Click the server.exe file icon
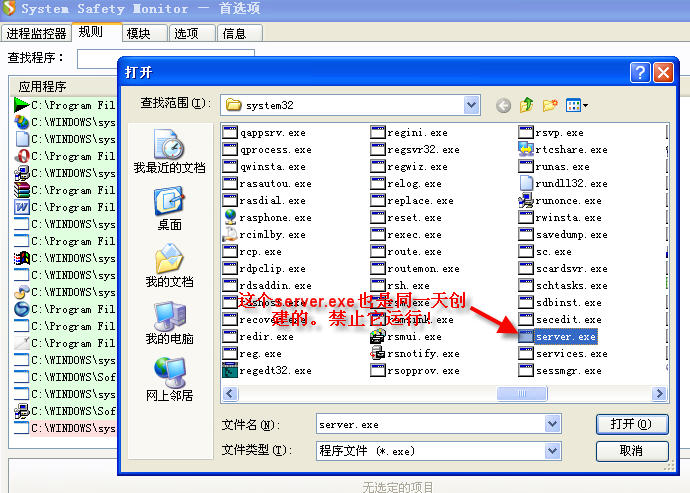 [x=526, y=337]
